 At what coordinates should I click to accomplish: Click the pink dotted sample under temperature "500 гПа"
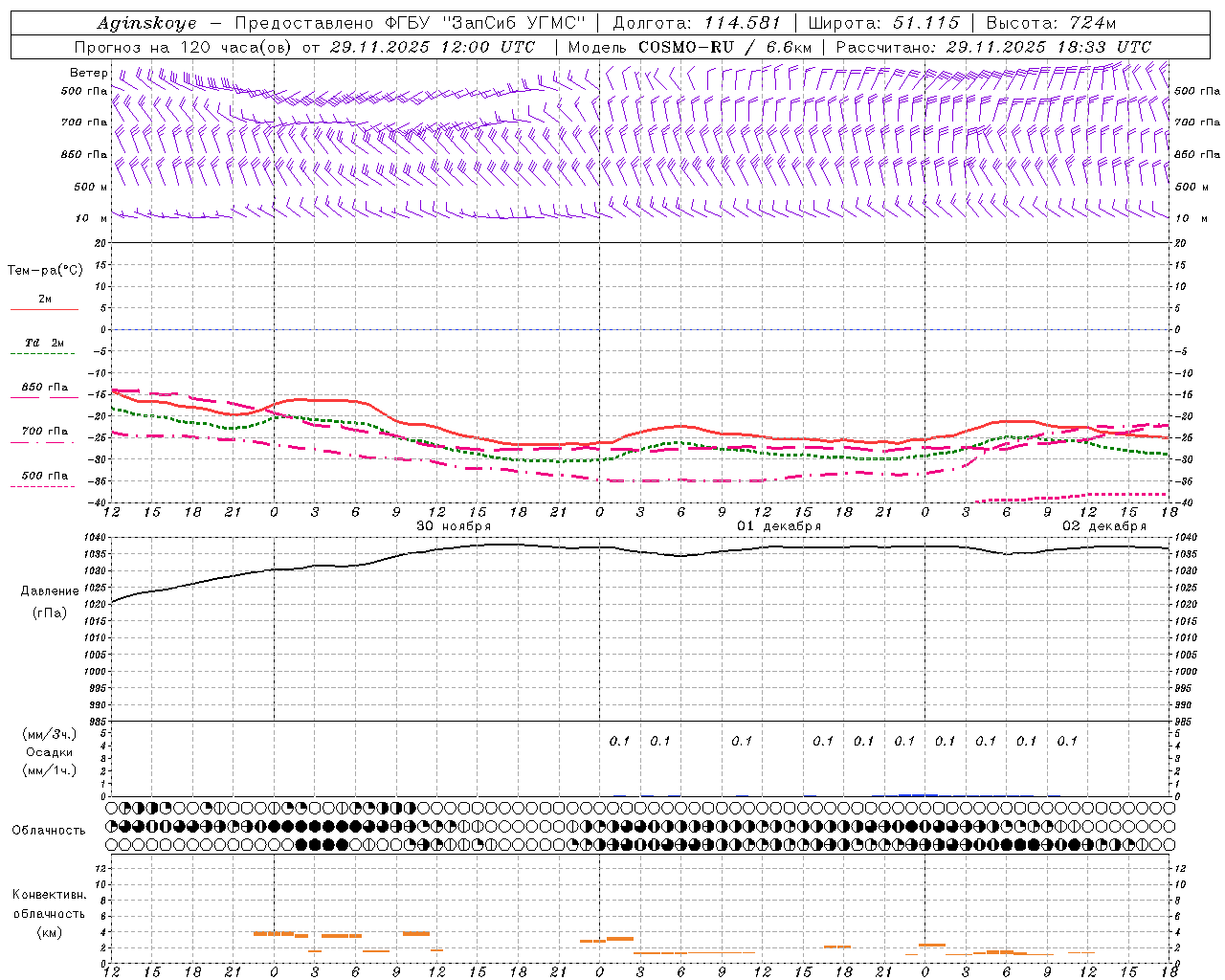click(x=43, y=486)
